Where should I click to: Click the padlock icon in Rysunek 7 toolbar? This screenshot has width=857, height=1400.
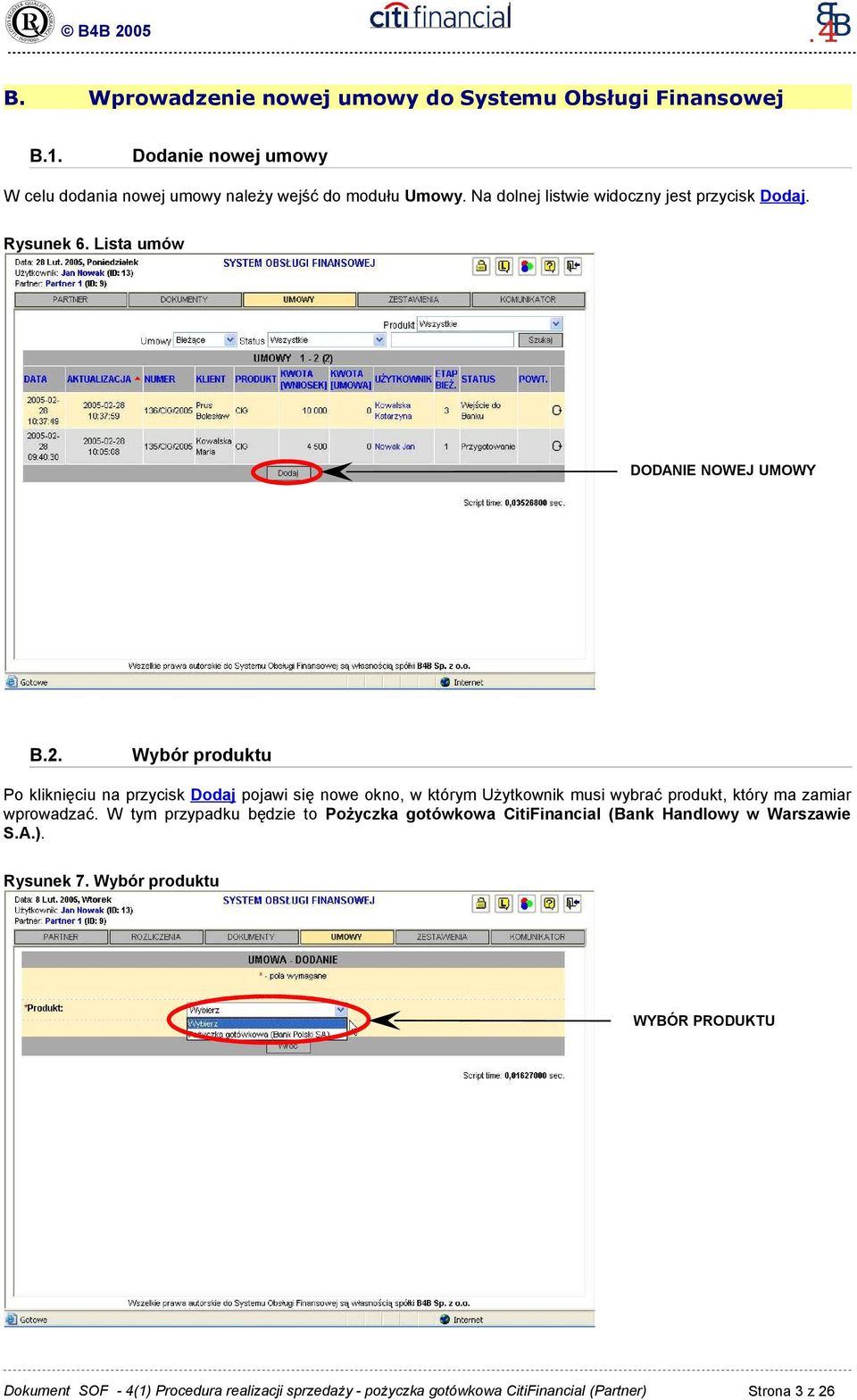click(481, 904)
